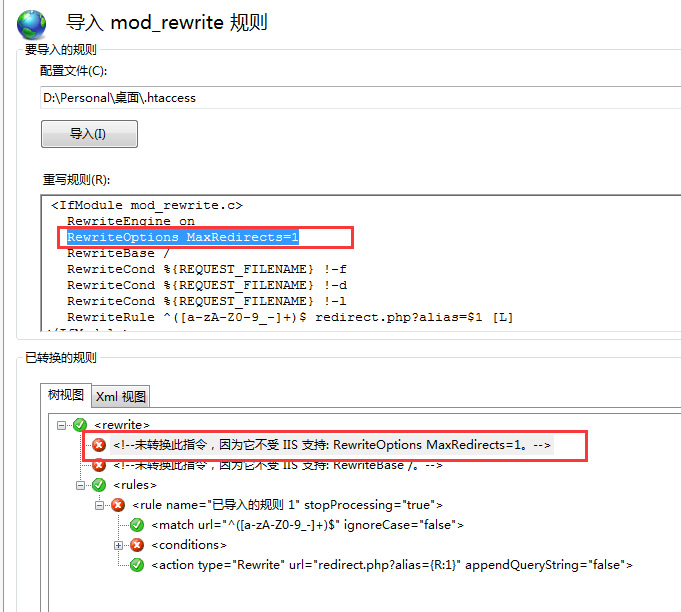
Task: Click green check icon beside match url node
Action: pyautogui.click(x=137, y=525)
